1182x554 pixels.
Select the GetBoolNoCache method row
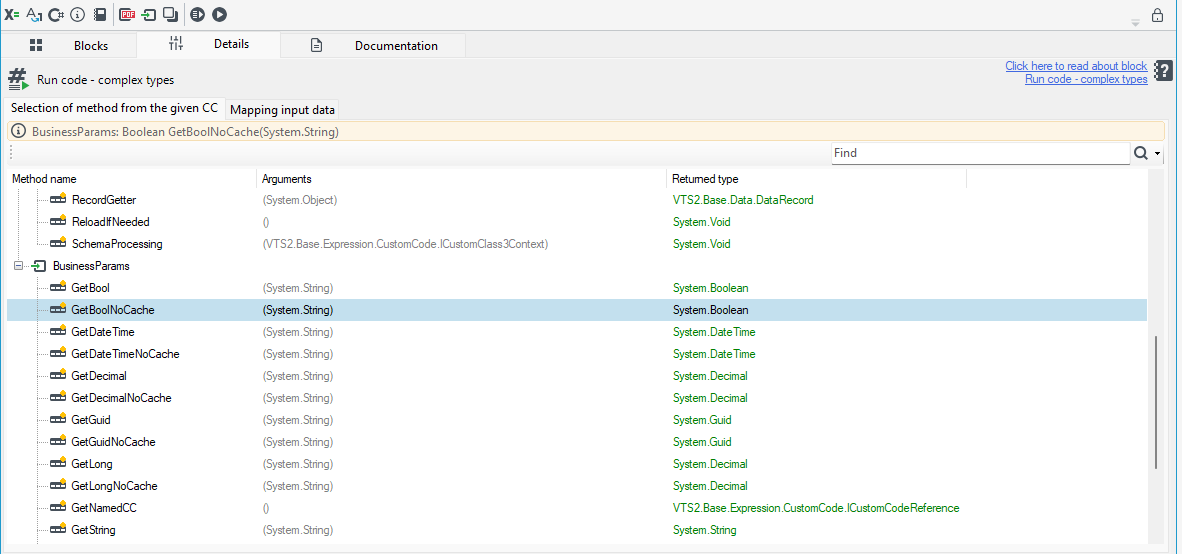click(x=577, y=310)
